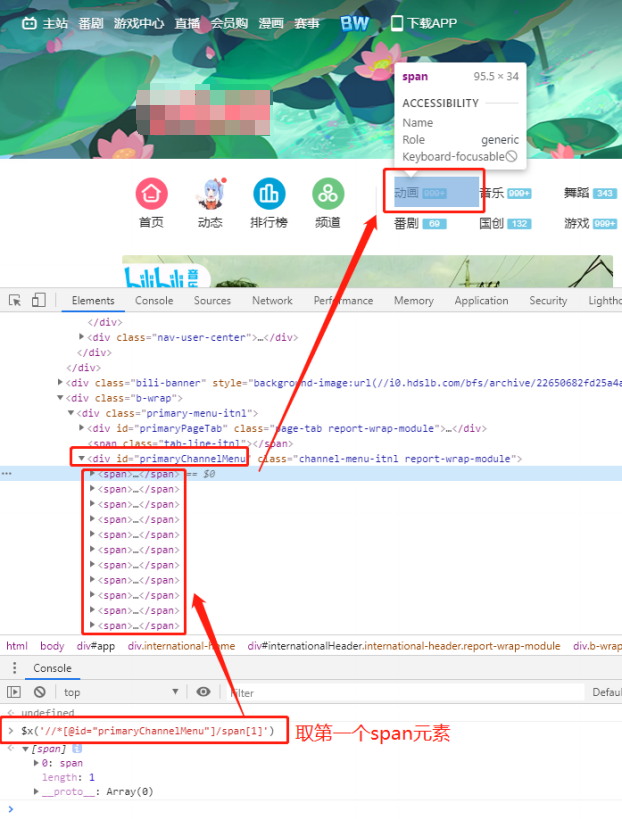Click the phone icon beside 下载APP
The width and height of the screenshot is (622, 819).
[x=397, y=23]
